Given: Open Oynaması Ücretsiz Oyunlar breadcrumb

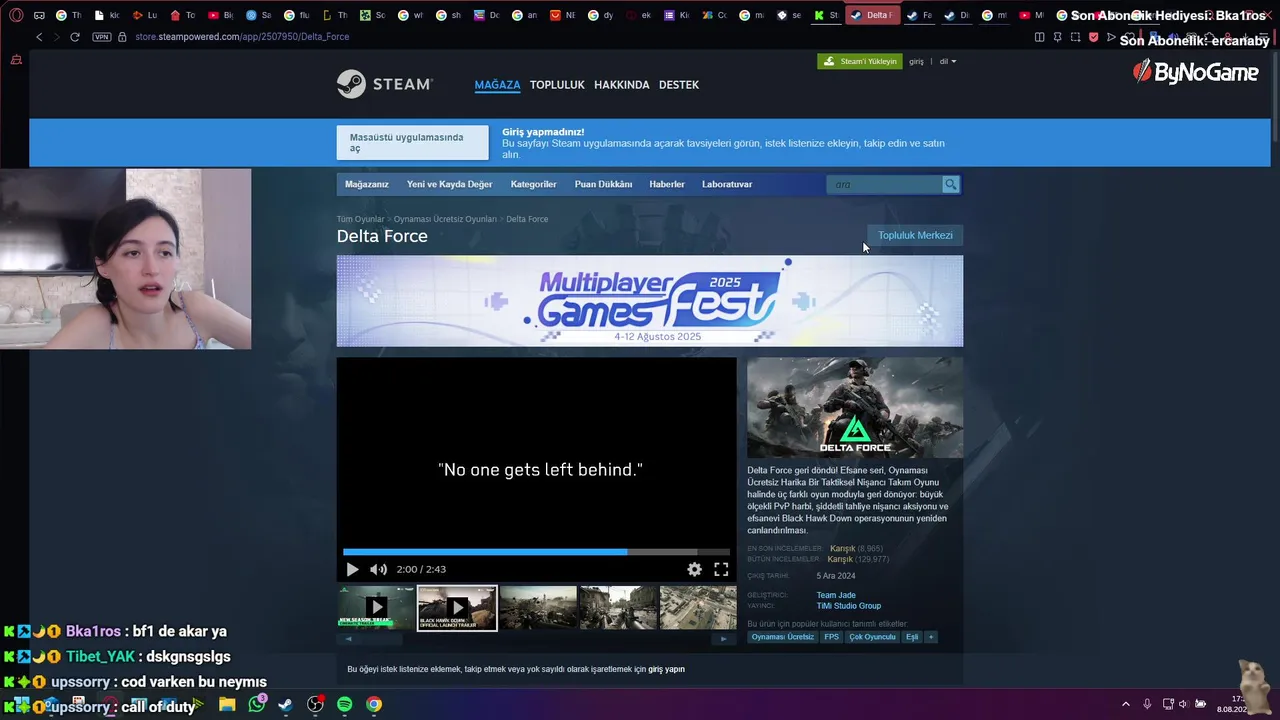Looking at the screenshot, I should point(445,219).
